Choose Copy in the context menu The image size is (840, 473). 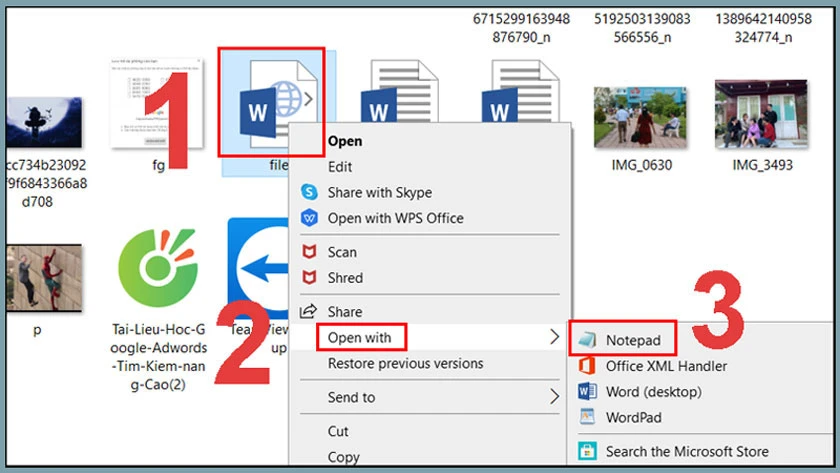pos(343,457)
